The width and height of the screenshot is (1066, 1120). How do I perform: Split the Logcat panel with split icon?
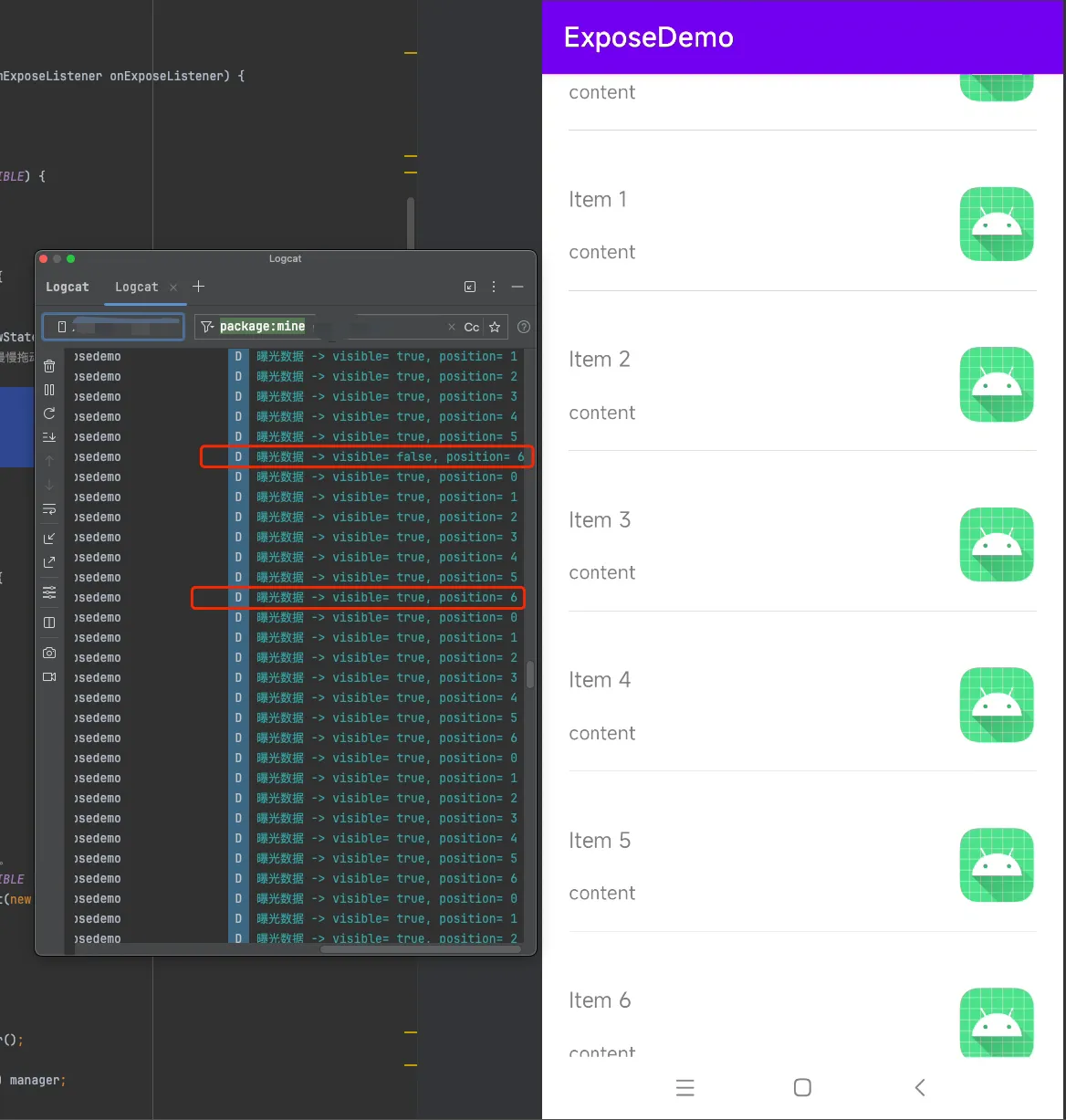click(x=49, y=623)
